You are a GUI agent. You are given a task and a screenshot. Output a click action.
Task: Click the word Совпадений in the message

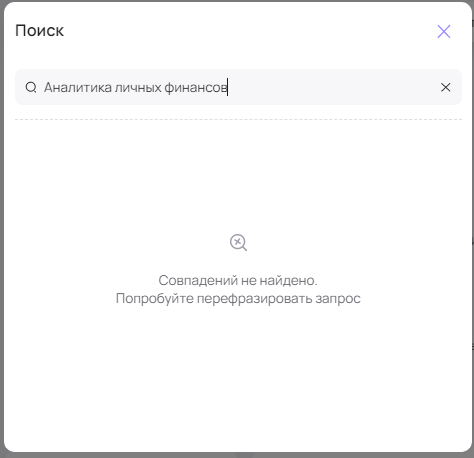click(x=198, y=280)
